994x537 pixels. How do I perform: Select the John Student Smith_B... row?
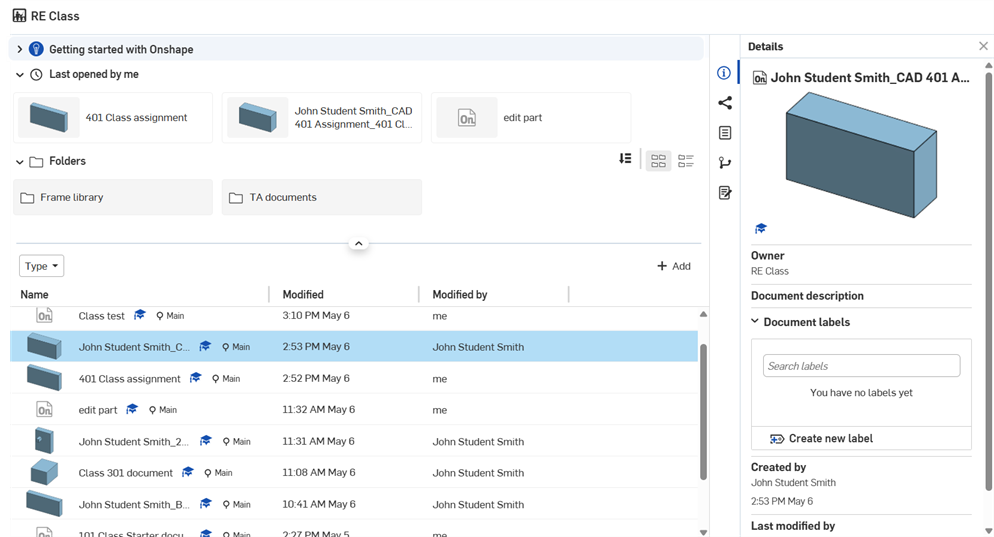(354, 504)
